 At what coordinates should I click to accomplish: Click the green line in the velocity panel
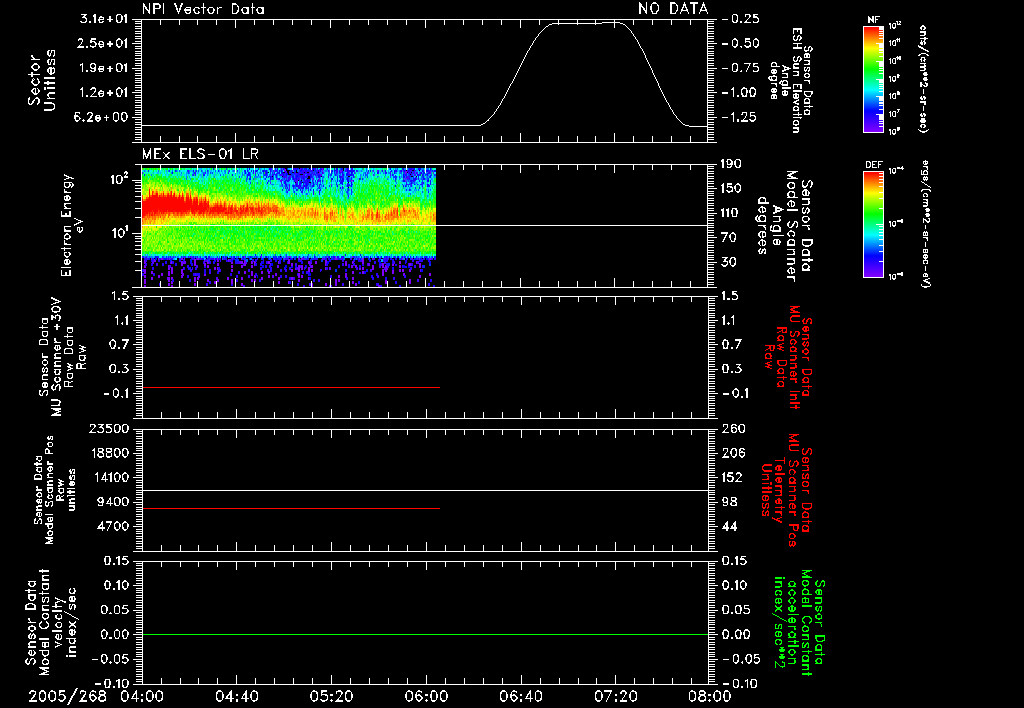click(x=424, y=634)
